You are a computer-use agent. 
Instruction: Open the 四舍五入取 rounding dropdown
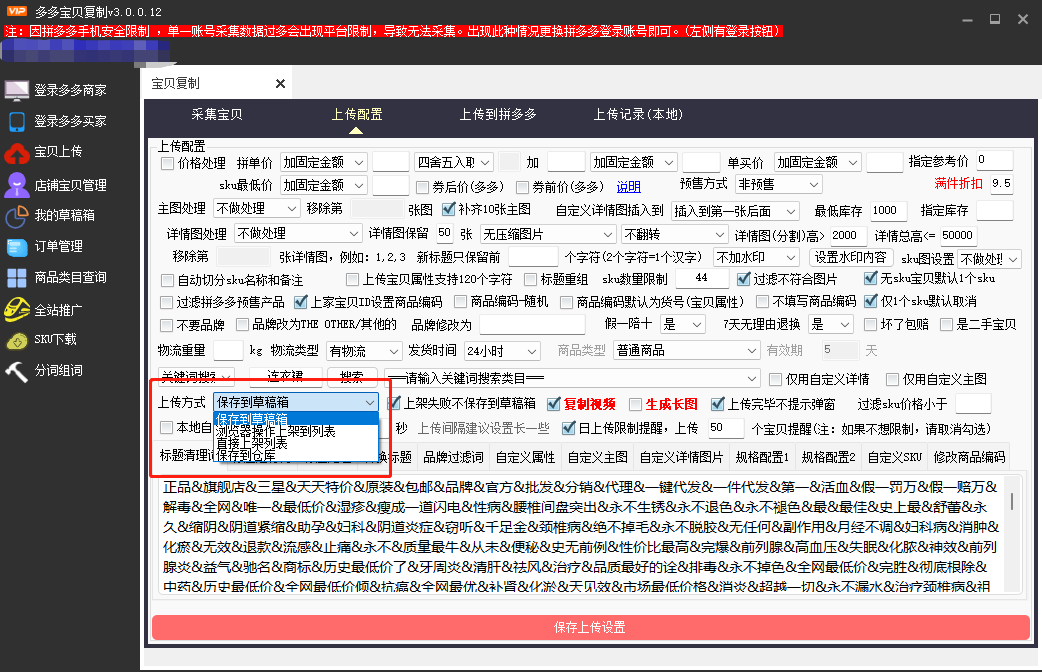pos(453,162)
